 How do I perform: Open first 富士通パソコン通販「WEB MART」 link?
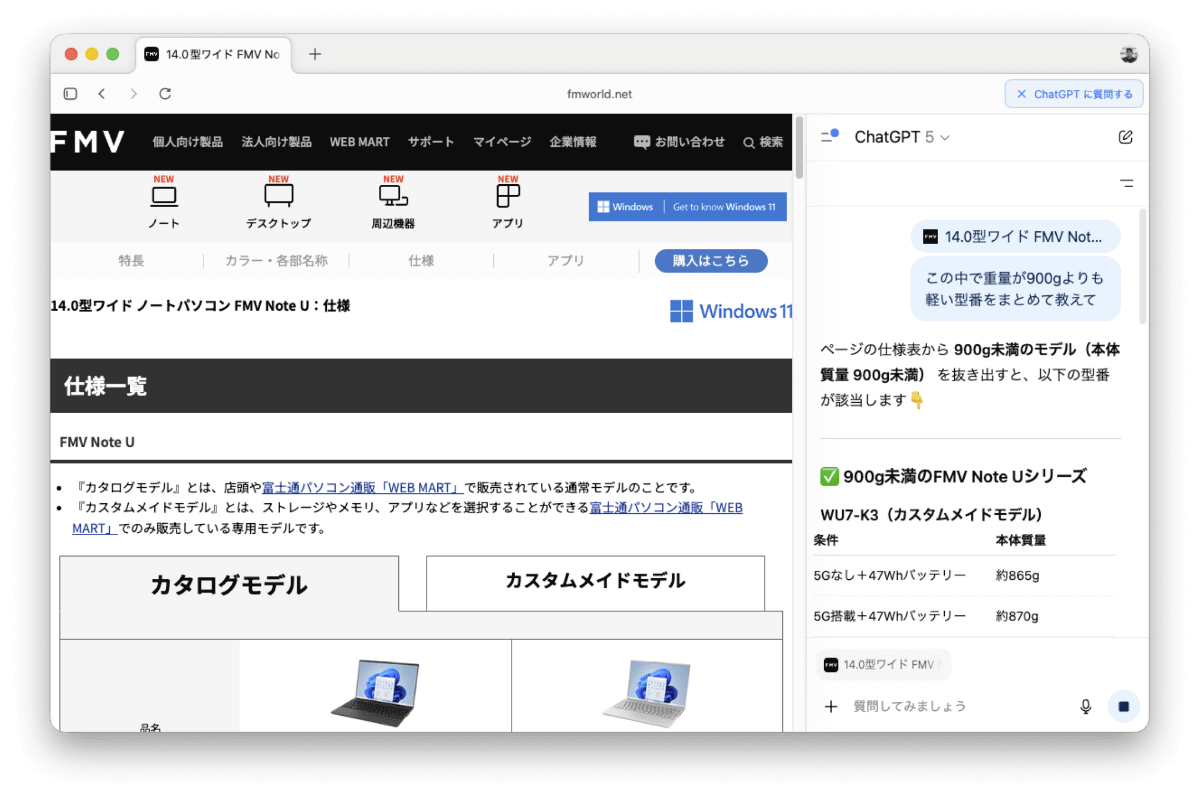(x=363, y=488)
